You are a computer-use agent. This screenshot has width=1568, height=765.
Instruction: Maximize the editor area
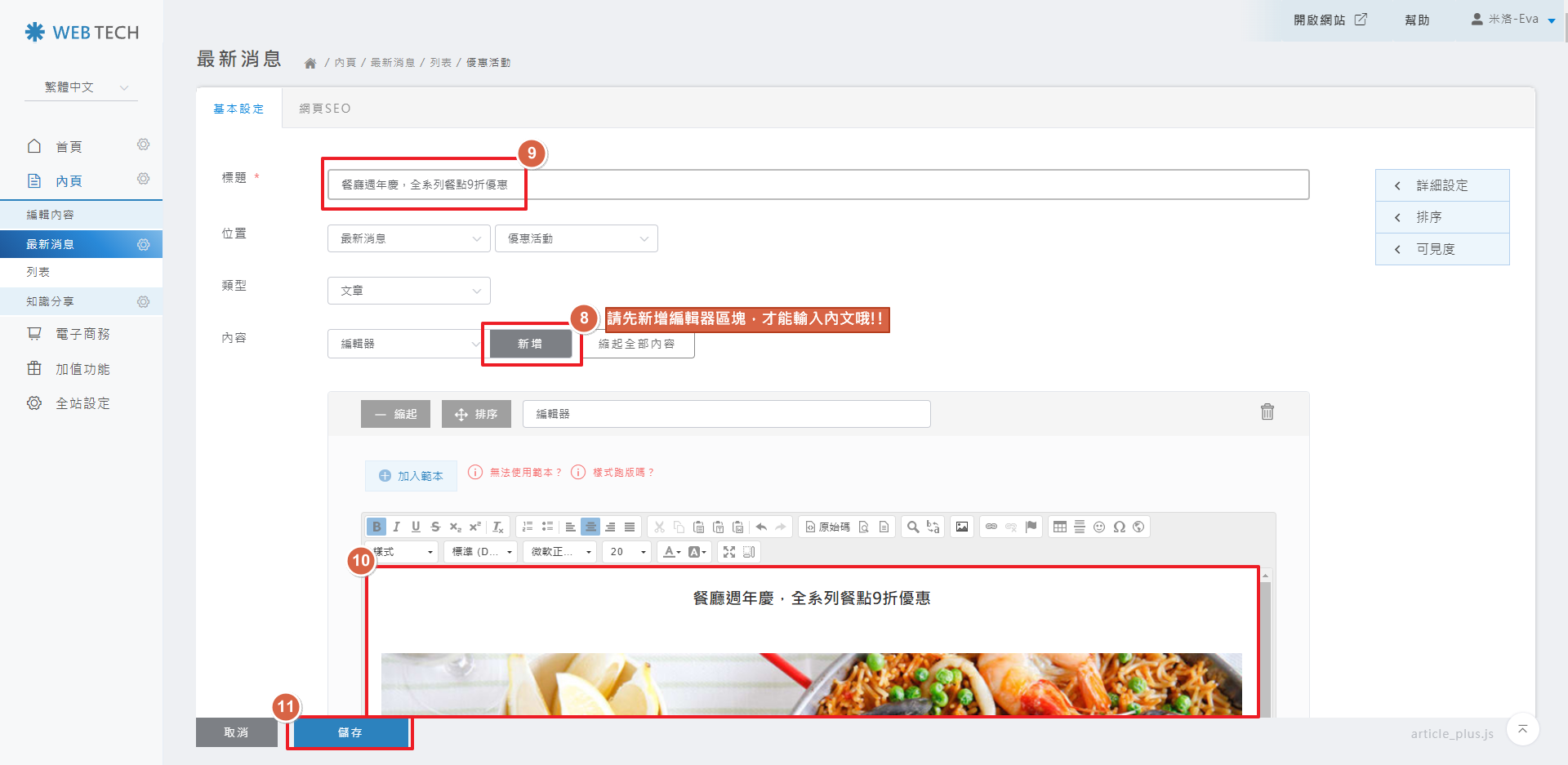729,552
